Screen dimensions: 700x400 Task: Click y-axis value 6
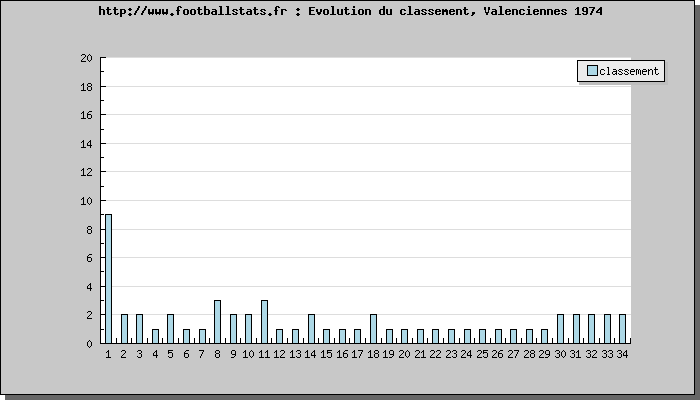click(89, 258)
